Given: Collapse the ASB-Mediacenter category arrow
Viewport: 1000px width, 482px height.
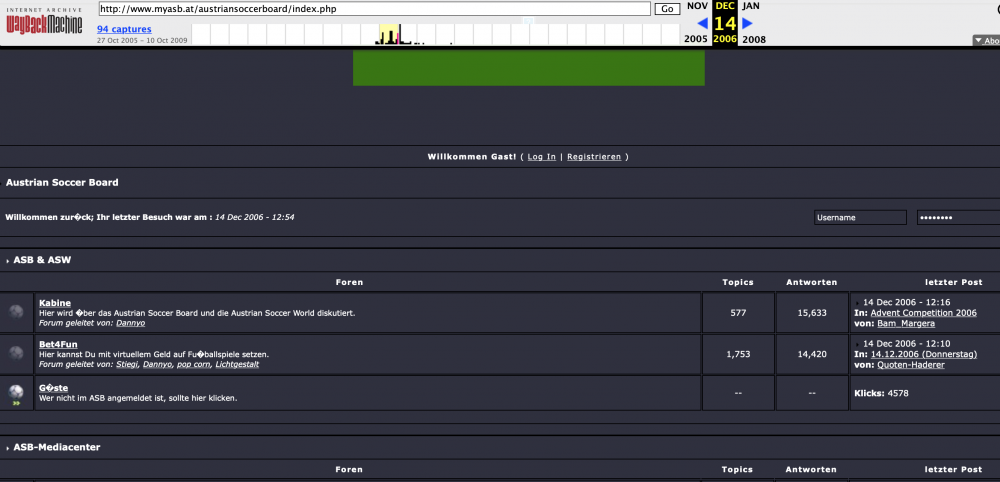Looking at the screenshot, I should point(8,448).
